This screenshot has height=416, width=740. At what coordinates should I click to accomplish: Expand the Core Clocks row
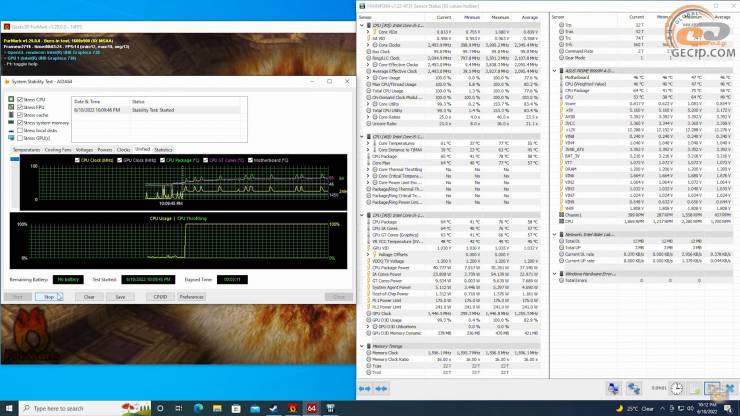click(x=368, y=45)
